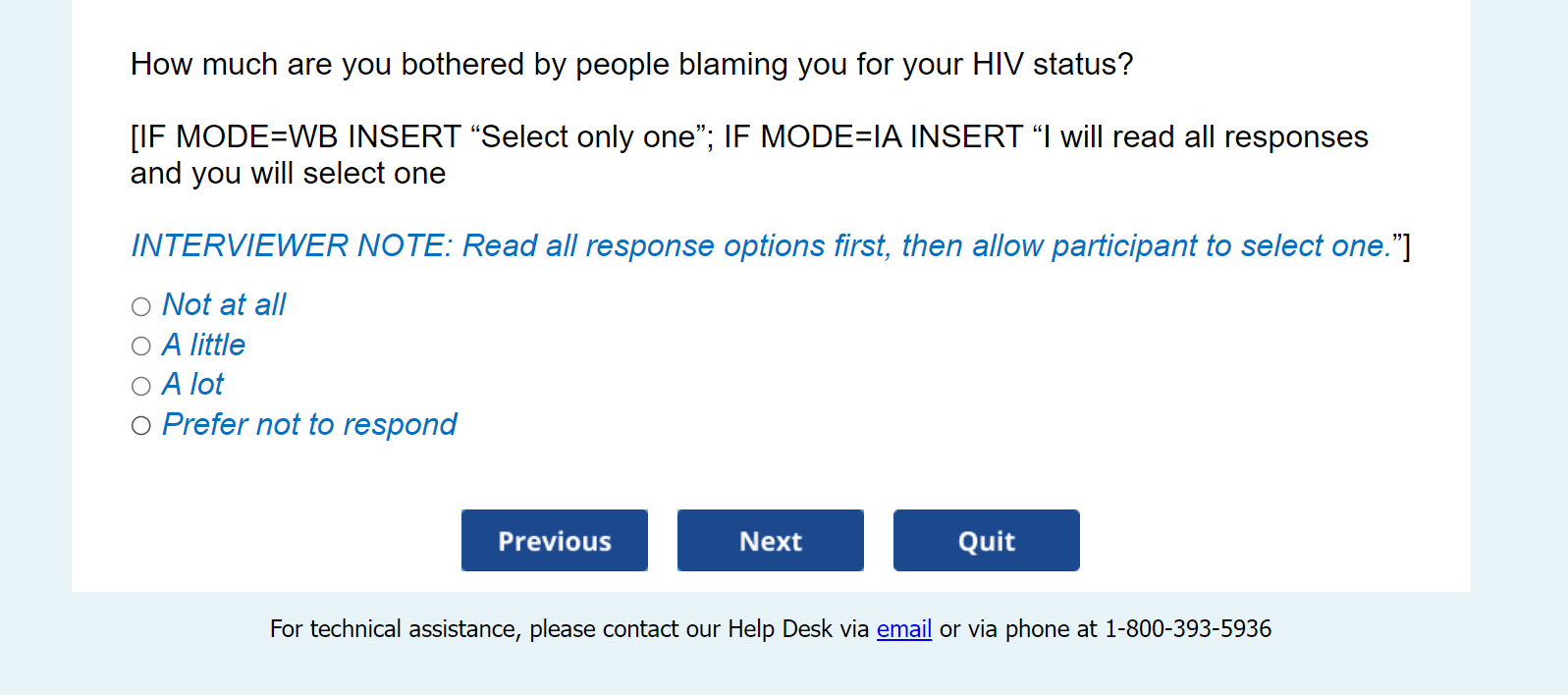Click the phone number 1-800-393-5936
Image resolution: width=1568 pixels, height=695 pixels.
[x=1188, y=628]
